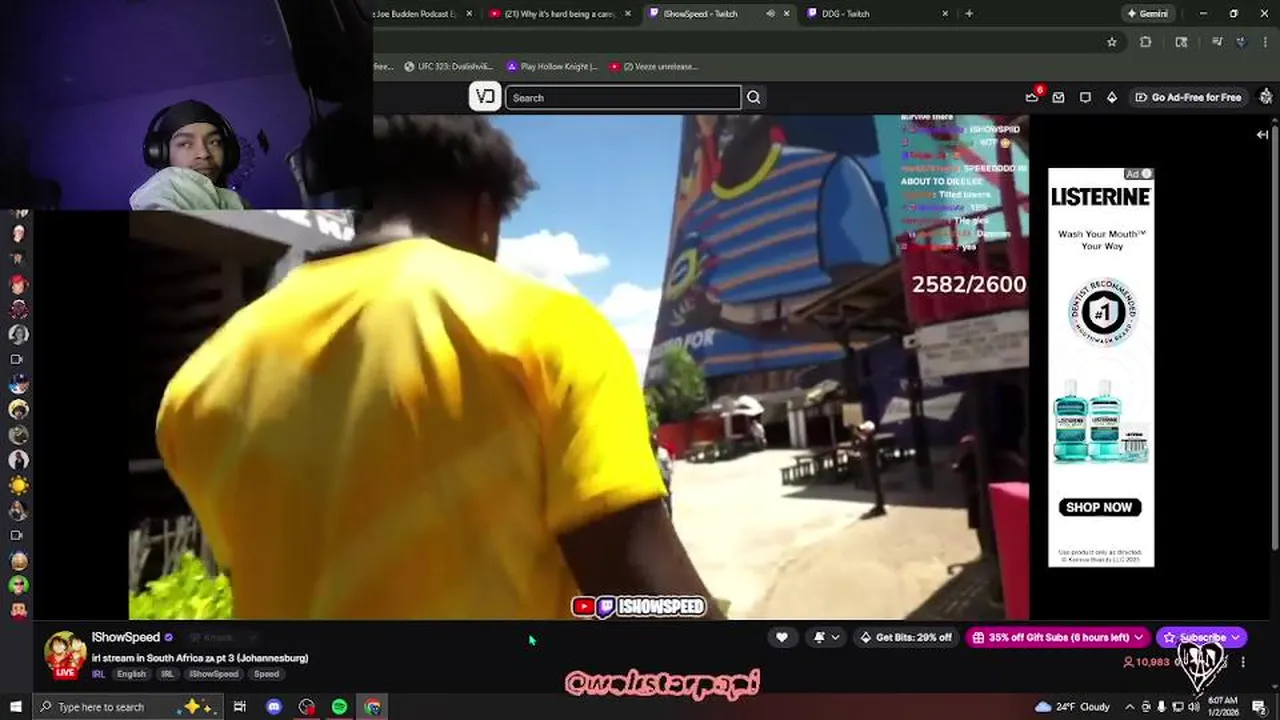The width and height of the screenshot is (1280, 720).
Task: Click the magnifier search button
Action: [x=754, y=98]
